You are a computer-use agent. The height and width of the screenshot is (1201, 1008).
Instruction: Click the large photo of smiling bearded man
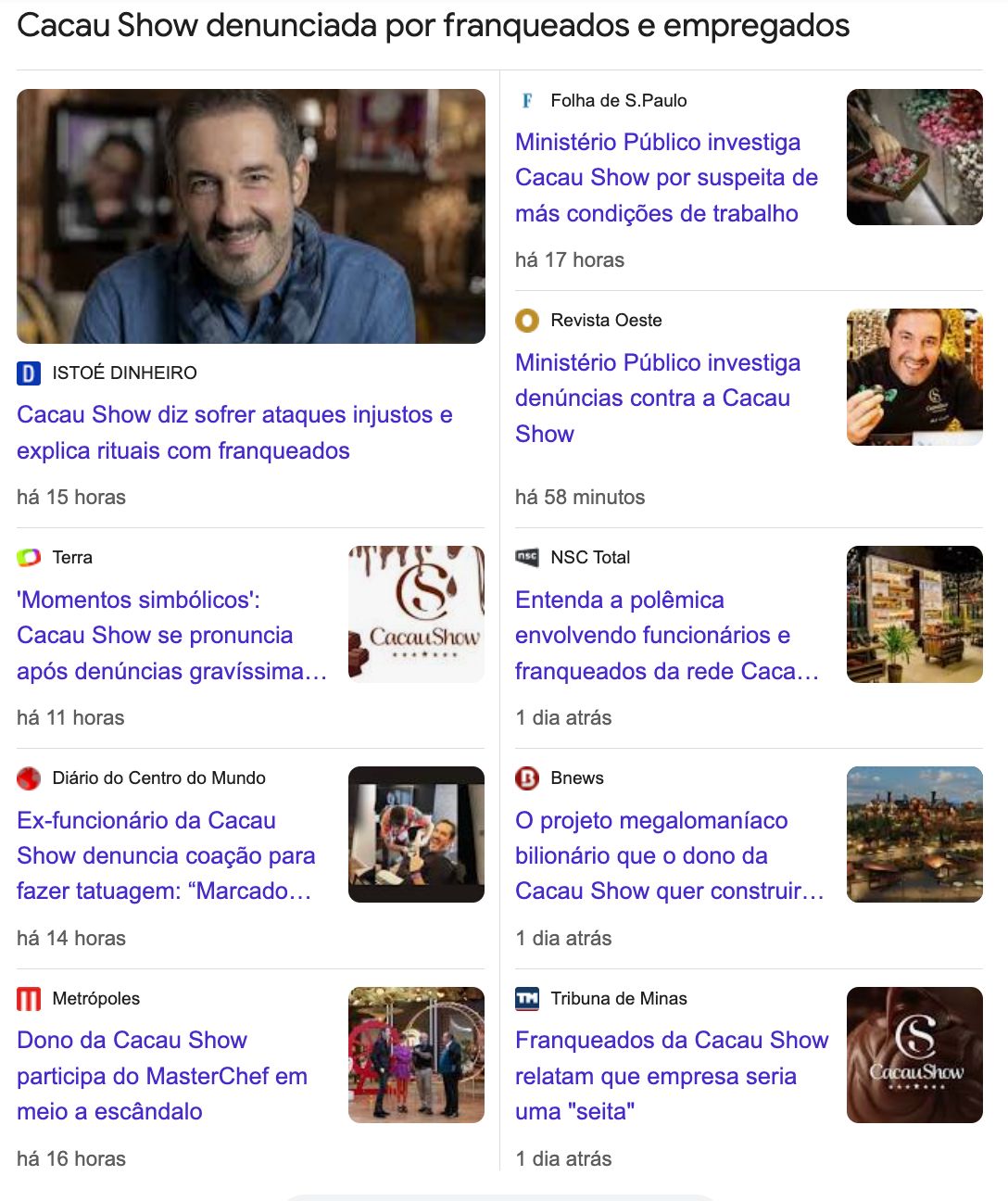pos(251,217)
